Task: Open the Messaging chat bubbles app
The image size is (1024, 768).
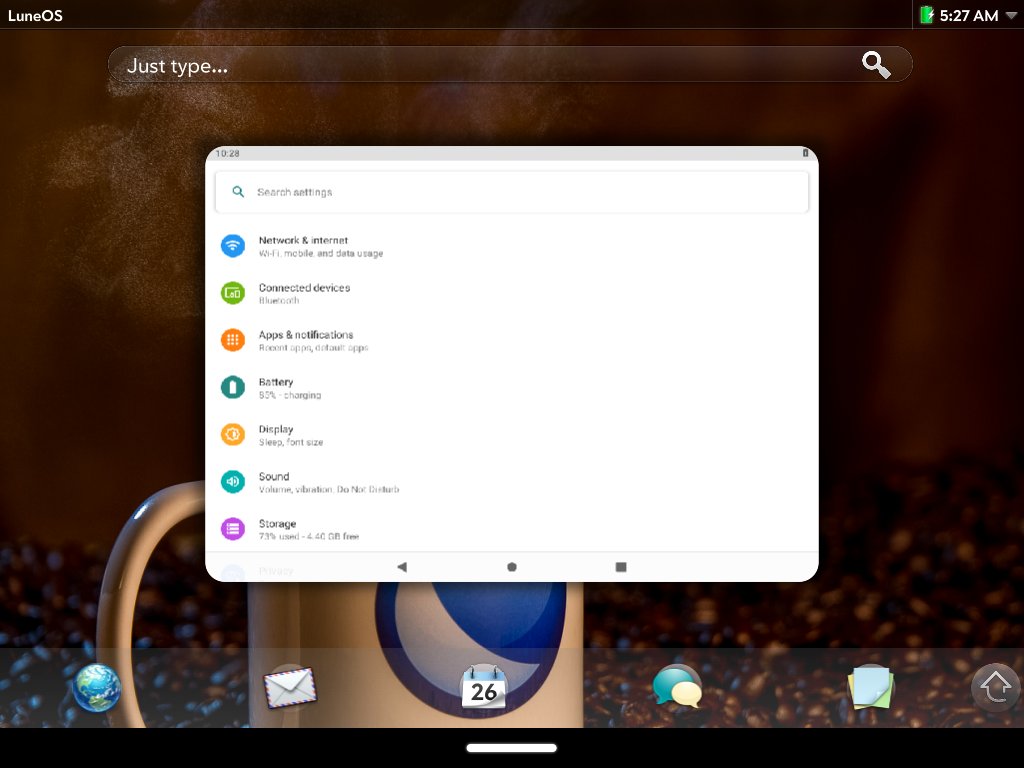Action: tap(677, 686)
